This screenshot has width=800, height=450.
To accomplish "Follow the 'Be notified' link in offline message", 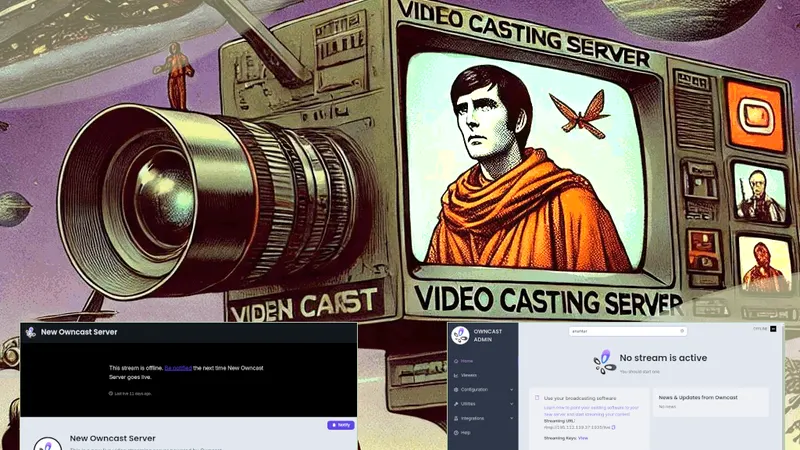I will (178, 368).
